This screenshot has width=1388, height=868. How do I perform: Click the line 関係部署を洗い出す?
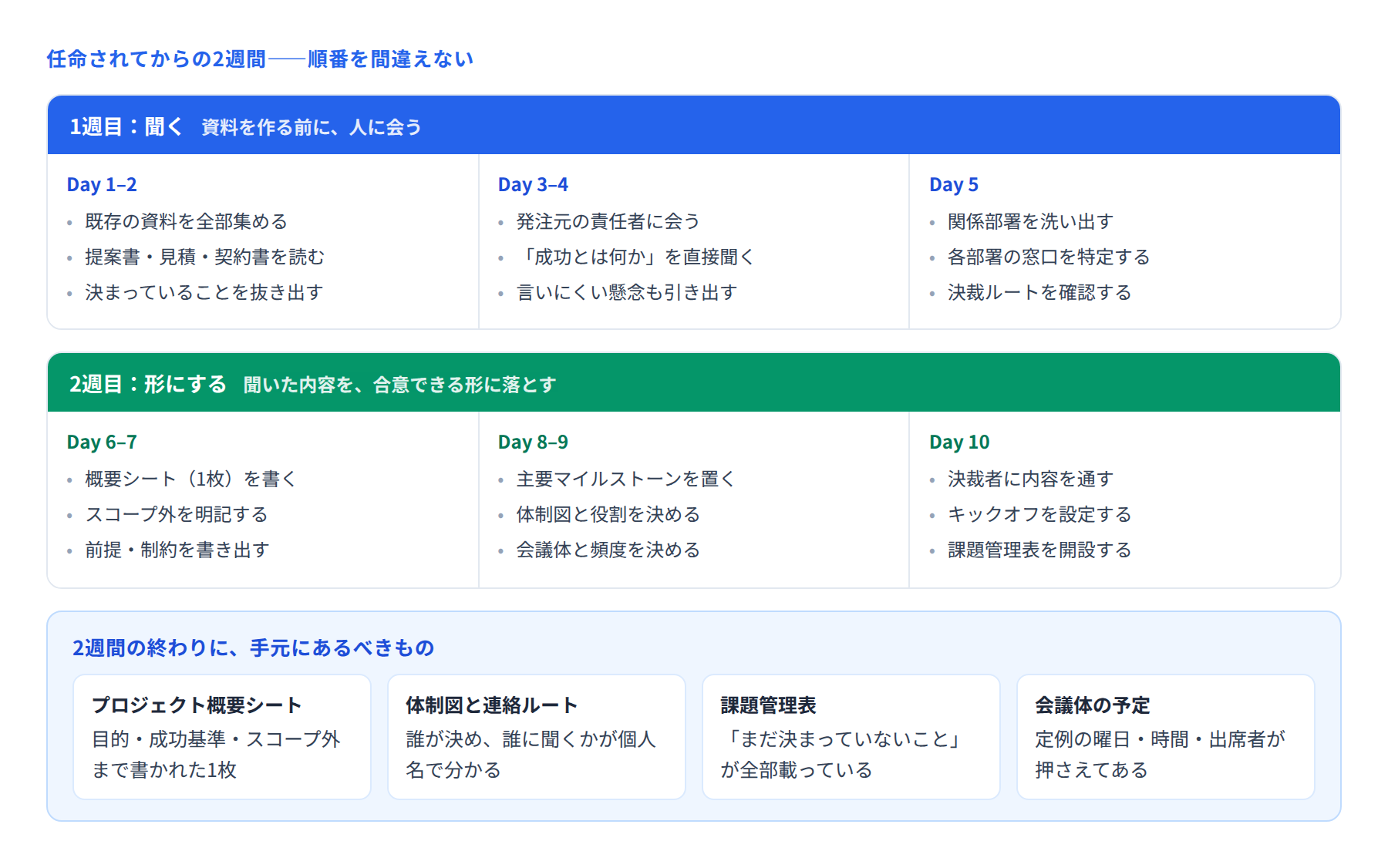coord(1030,222)
